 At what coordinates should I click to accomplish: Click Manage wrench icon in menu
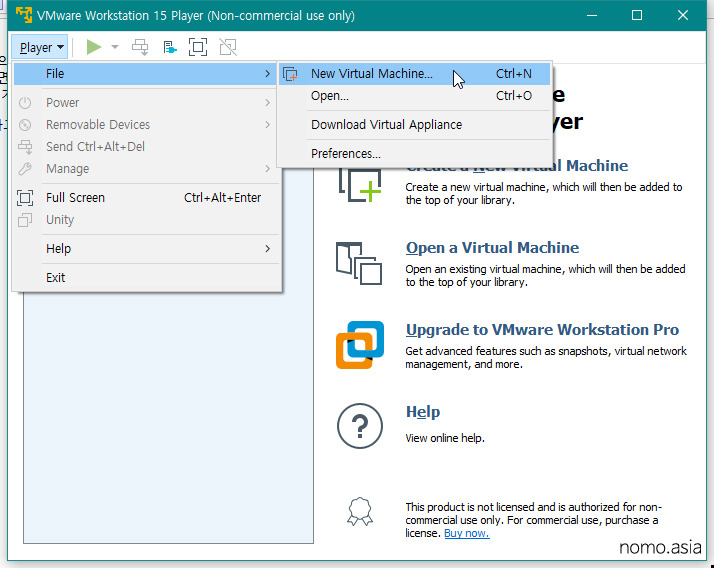(x=25, y=169)
